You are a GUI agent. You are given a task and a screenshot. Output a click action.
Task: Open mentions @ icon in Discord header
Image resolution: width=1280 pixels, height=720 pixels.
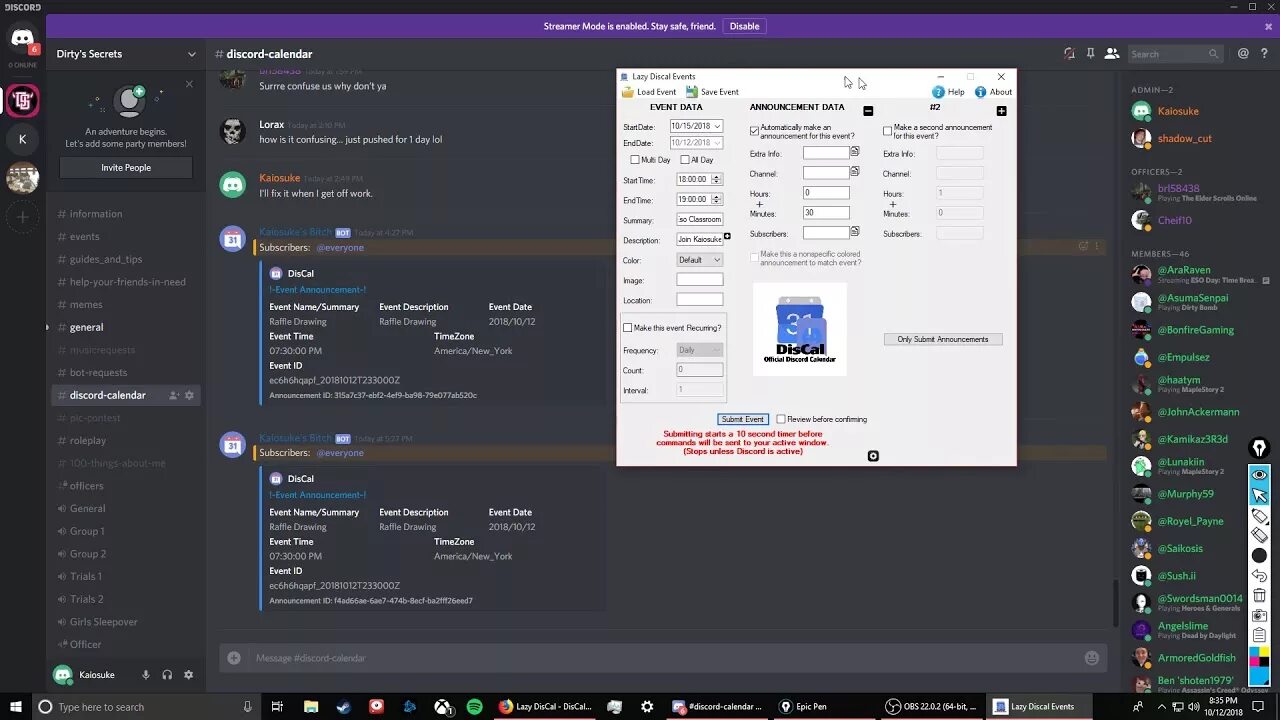click(1242, 54)
